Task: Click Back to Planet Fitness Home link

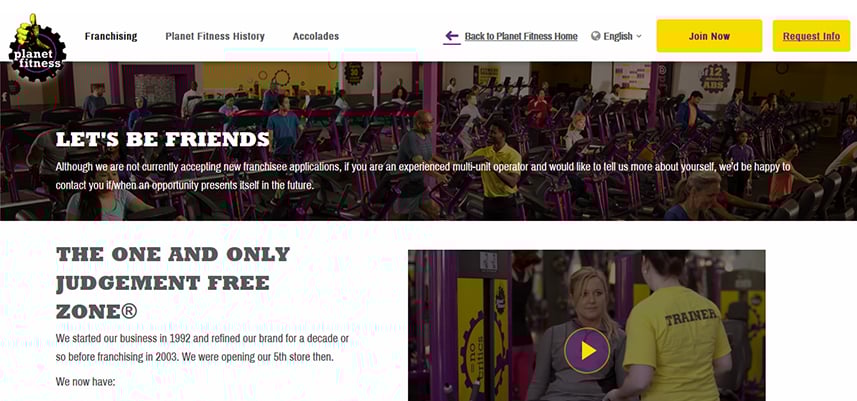Action: (521, 36)
